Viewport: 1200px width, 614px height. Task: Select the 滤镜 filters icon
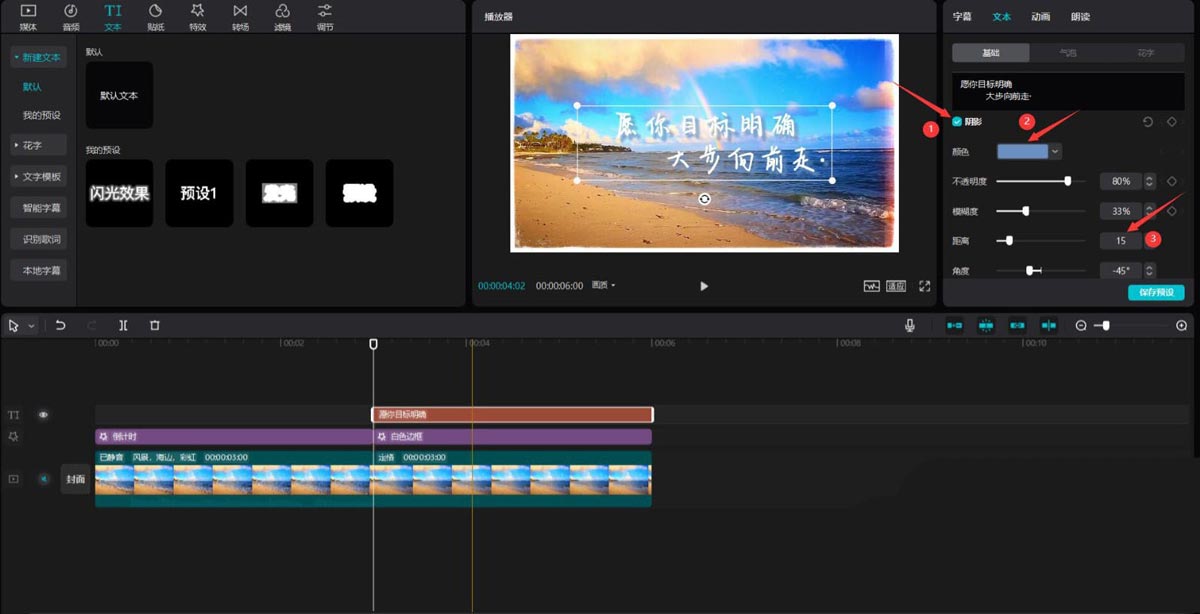point(281,16)
